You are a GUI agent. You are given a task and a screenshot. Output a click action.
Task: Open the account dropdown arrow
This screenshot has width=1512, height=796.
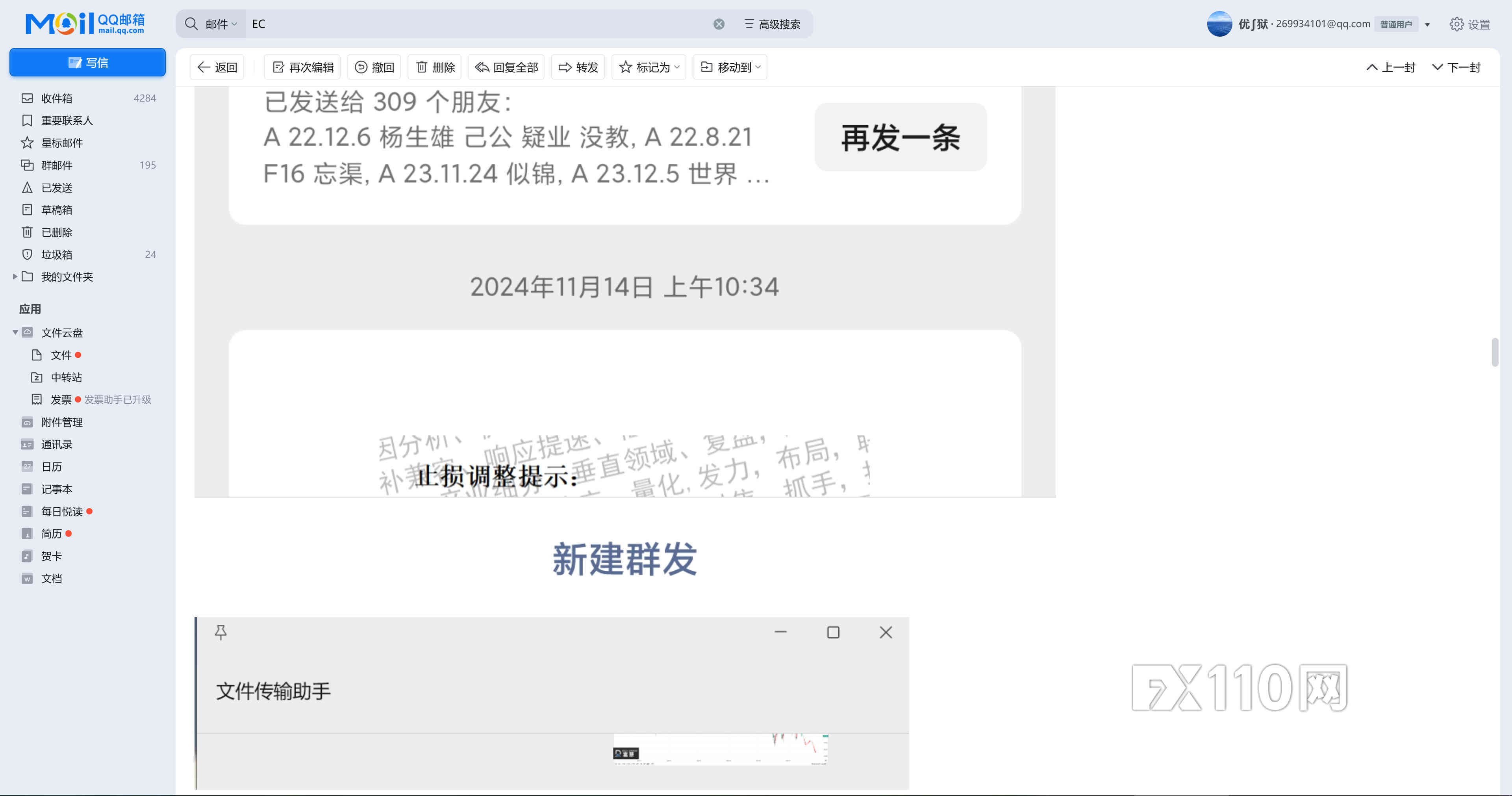[1427, 25]
